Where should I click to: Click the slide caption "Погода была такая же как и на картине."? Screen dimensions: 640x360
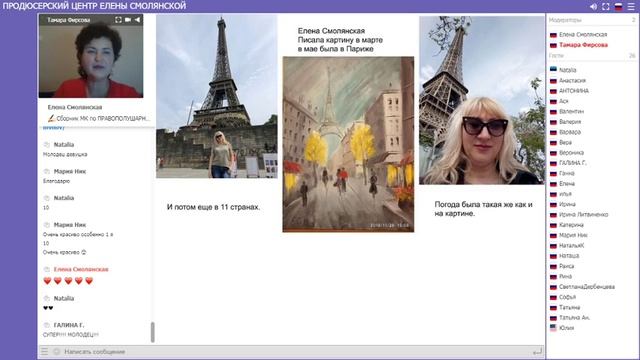tap(483, 209)
